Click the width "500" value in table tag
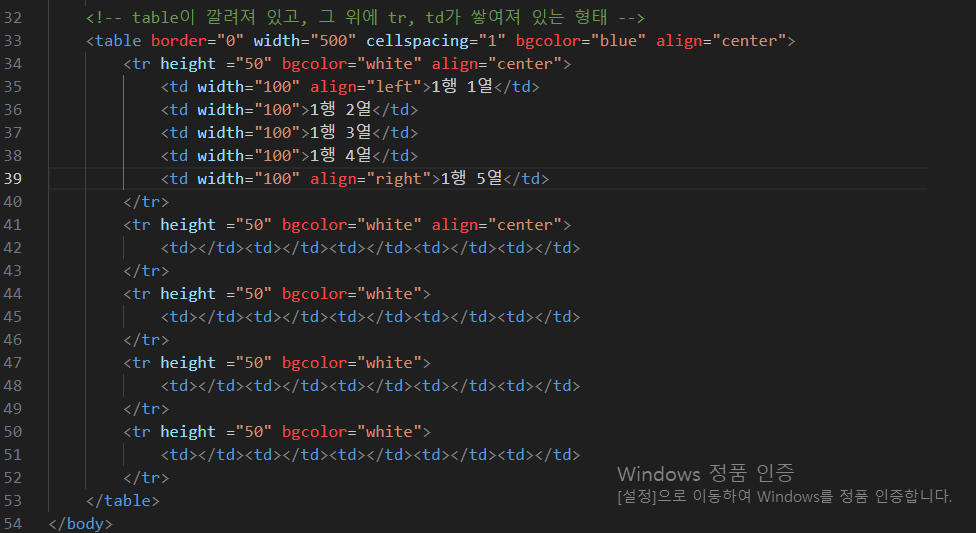The height and width of the screenshot is (533, 976). tap(328, 40)
